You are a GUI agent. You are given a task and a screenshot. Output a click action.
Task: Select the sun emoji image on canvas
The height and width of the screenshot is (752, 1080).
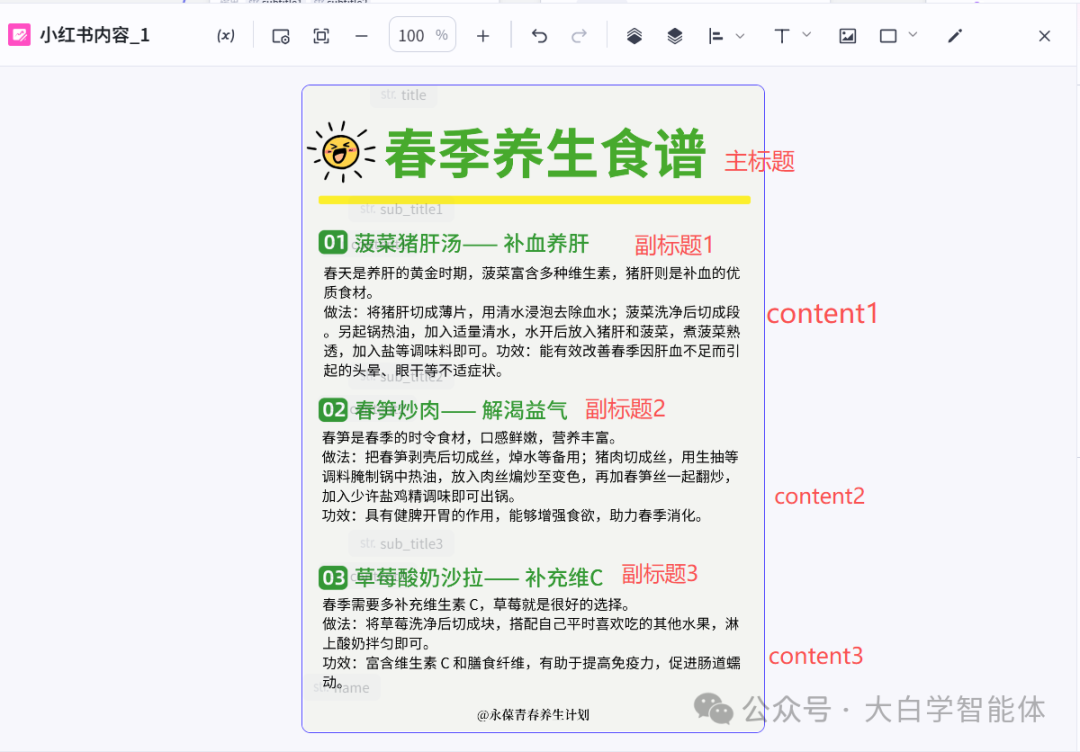341,152
